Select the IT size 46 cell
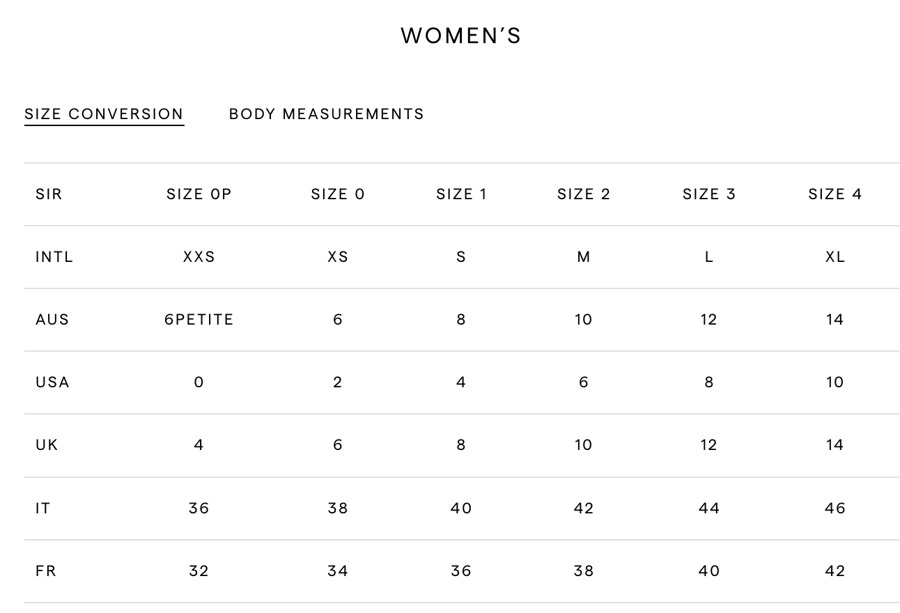 click(x=835, y=508)
